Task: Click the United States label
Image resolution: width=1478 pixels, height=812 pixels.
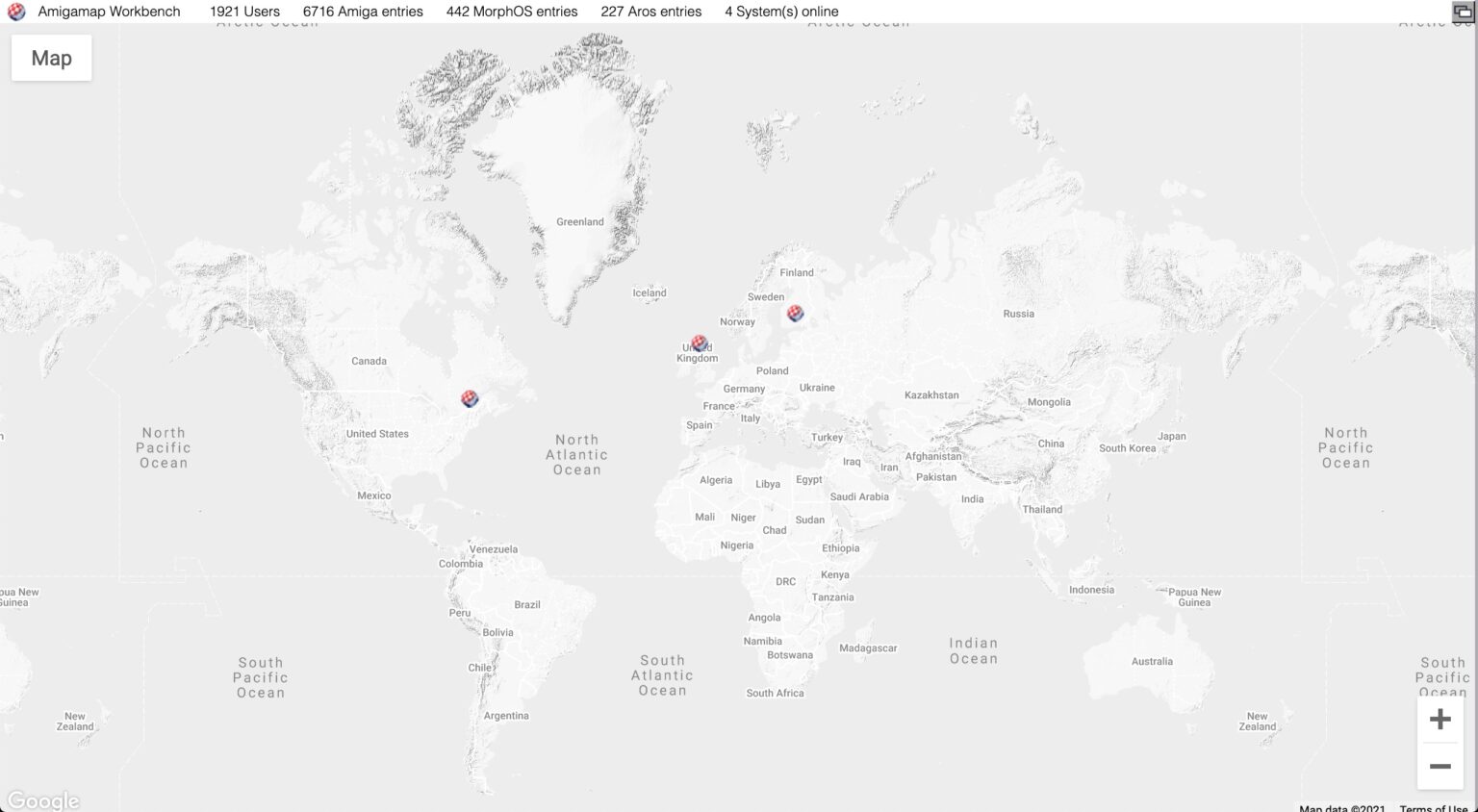Action: (x=377, y=434)
